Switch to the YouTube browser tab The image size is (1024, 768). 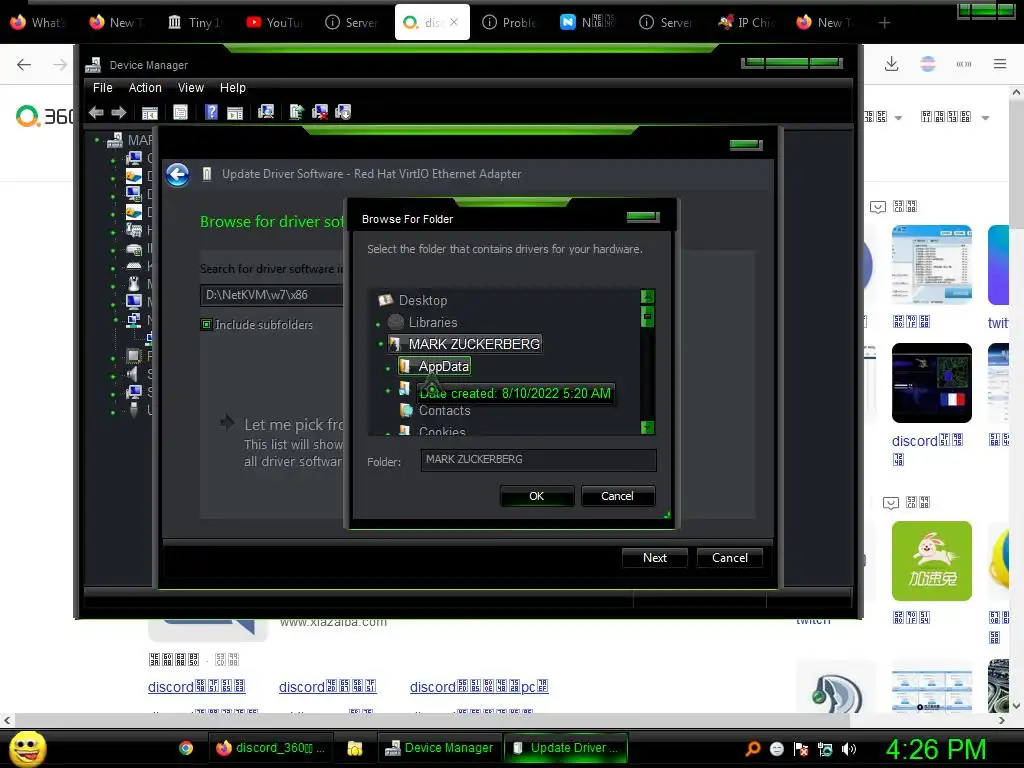point(276,23)
